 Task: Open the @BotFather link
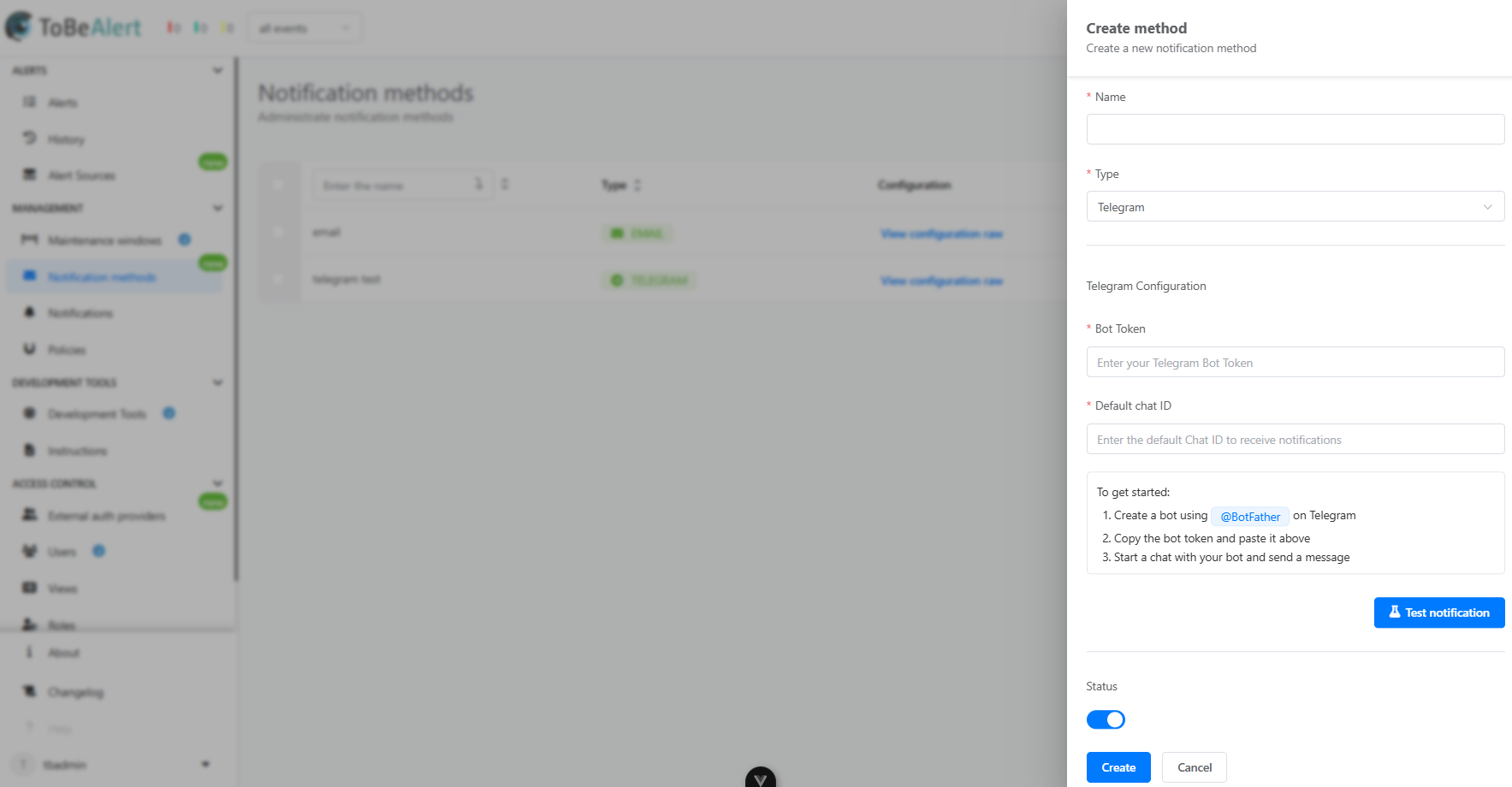tap(1250, 517)
